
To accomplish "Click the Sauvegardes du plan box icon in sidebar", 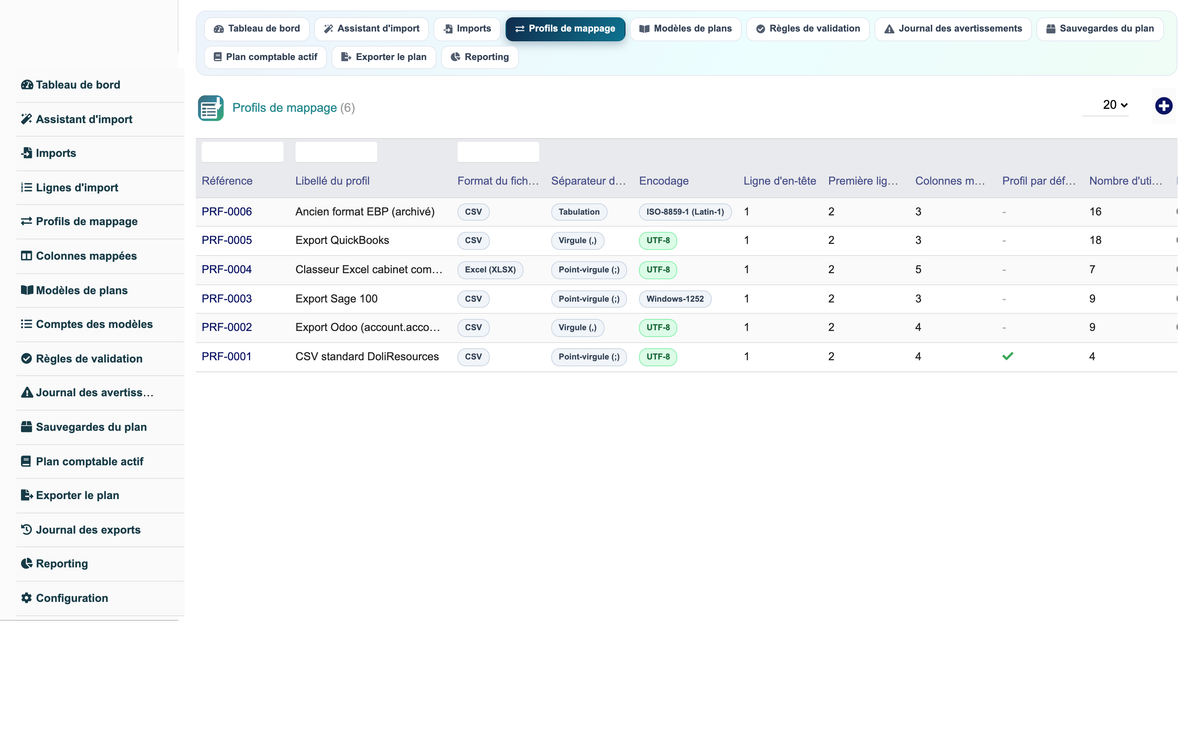I will 27,427.
